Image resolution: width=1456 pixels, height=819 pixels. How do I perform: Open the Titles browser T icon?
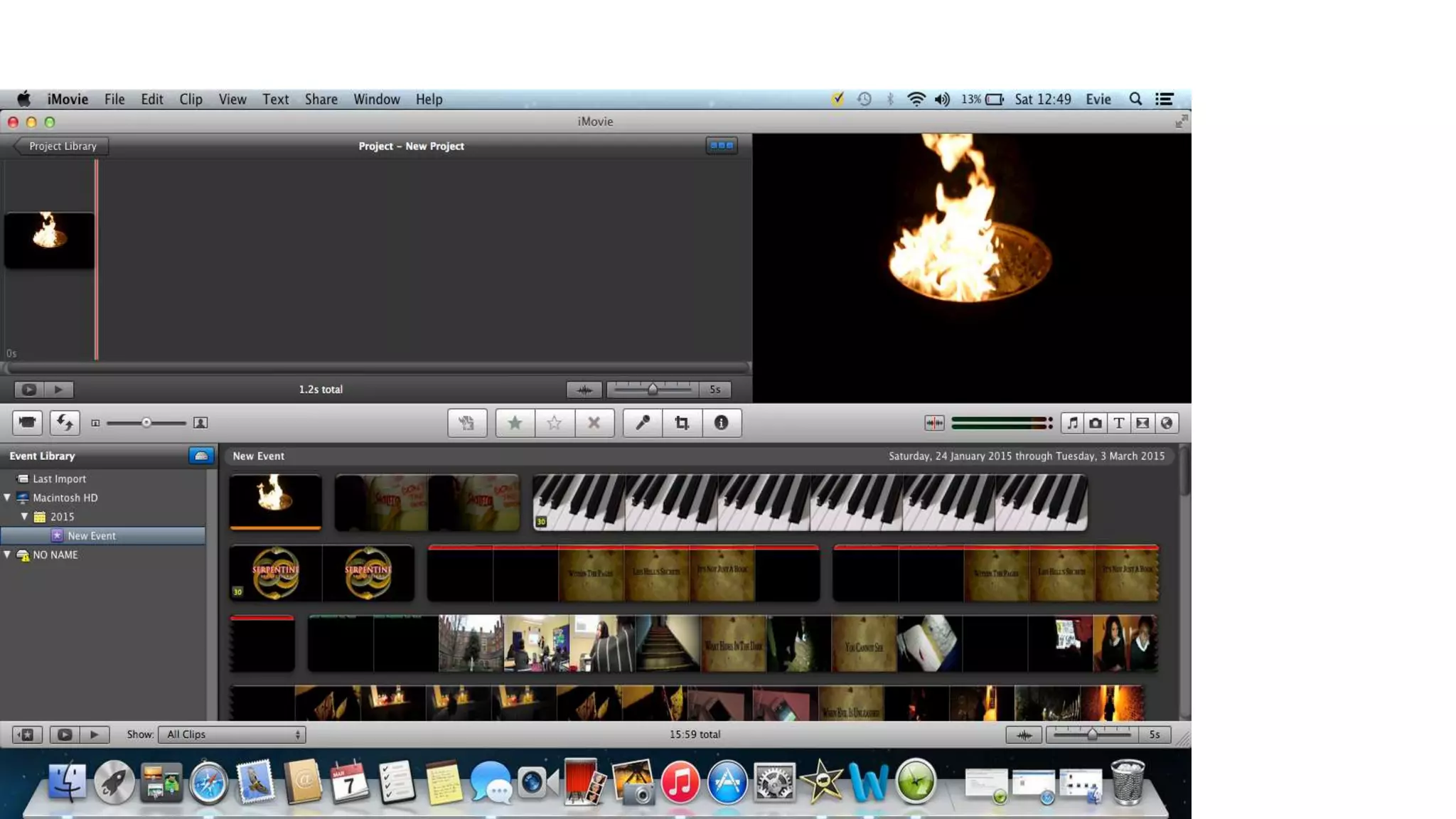click(1119, 423)
